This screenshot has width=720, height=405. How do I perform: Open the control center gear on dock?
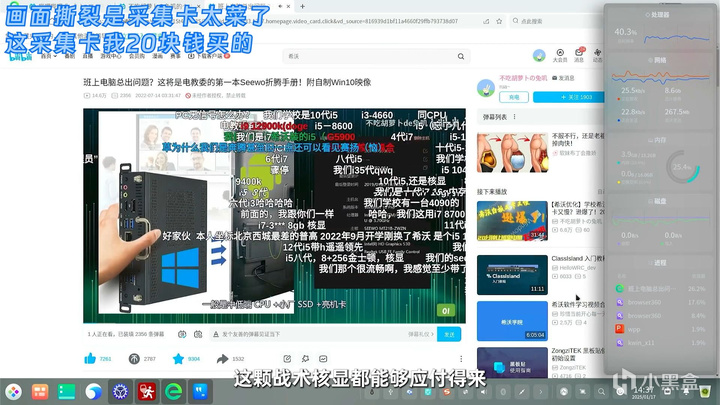[x=120, y=392]
